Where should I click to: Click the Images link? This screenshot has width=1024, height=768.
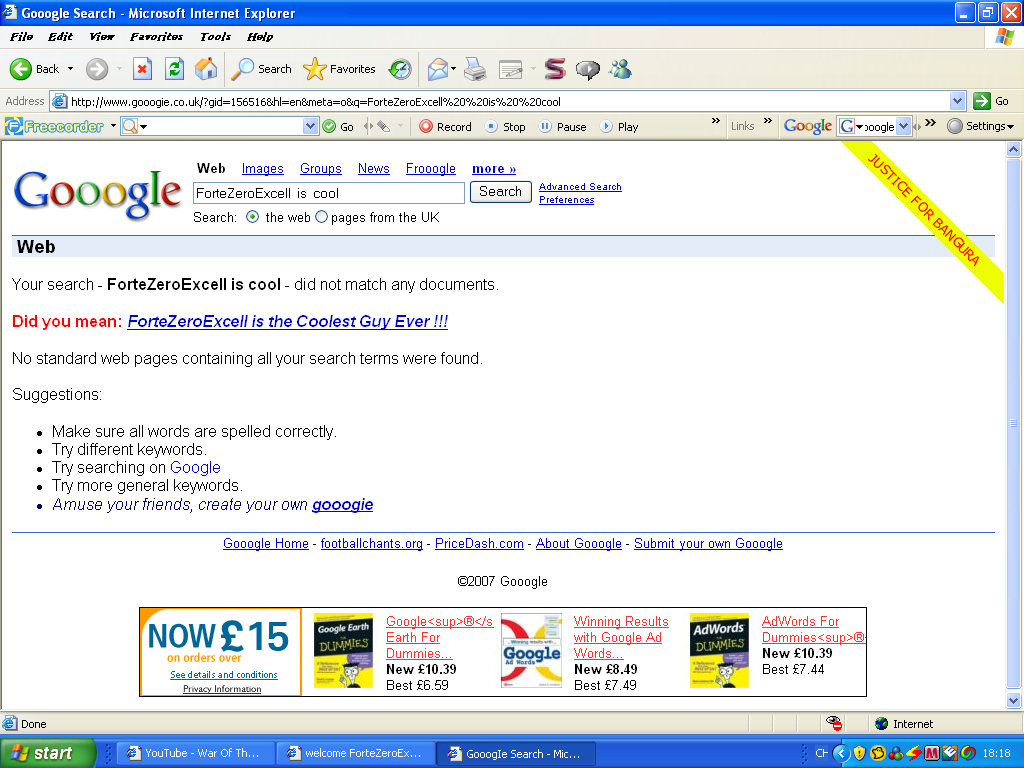pos(263,168)
